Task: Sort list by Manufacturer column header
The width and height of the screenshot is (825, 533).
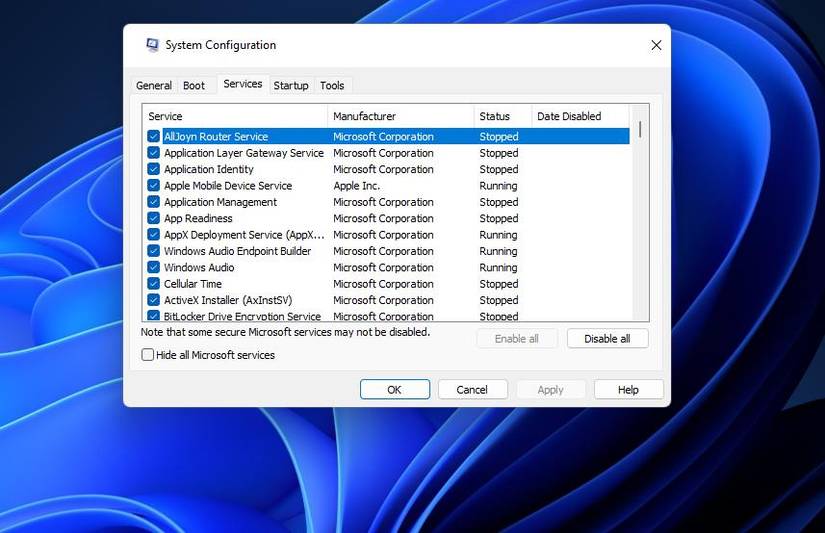Action: point(400,116)
